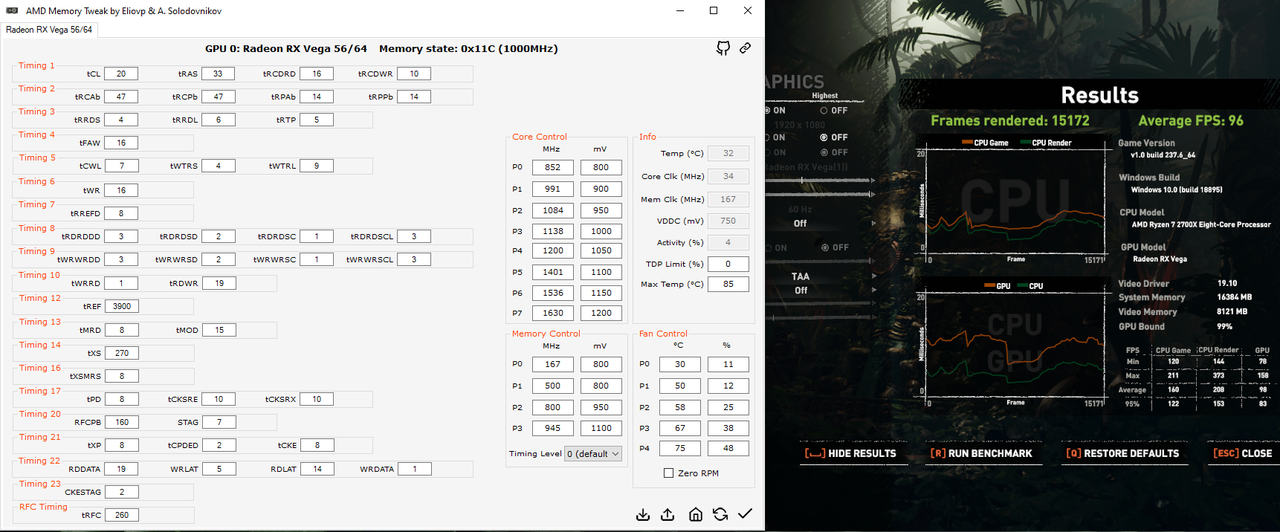Viewport: 1280px width, 532px height.
Task: Click the tRCDRD value field
Action: click(316, 74)
